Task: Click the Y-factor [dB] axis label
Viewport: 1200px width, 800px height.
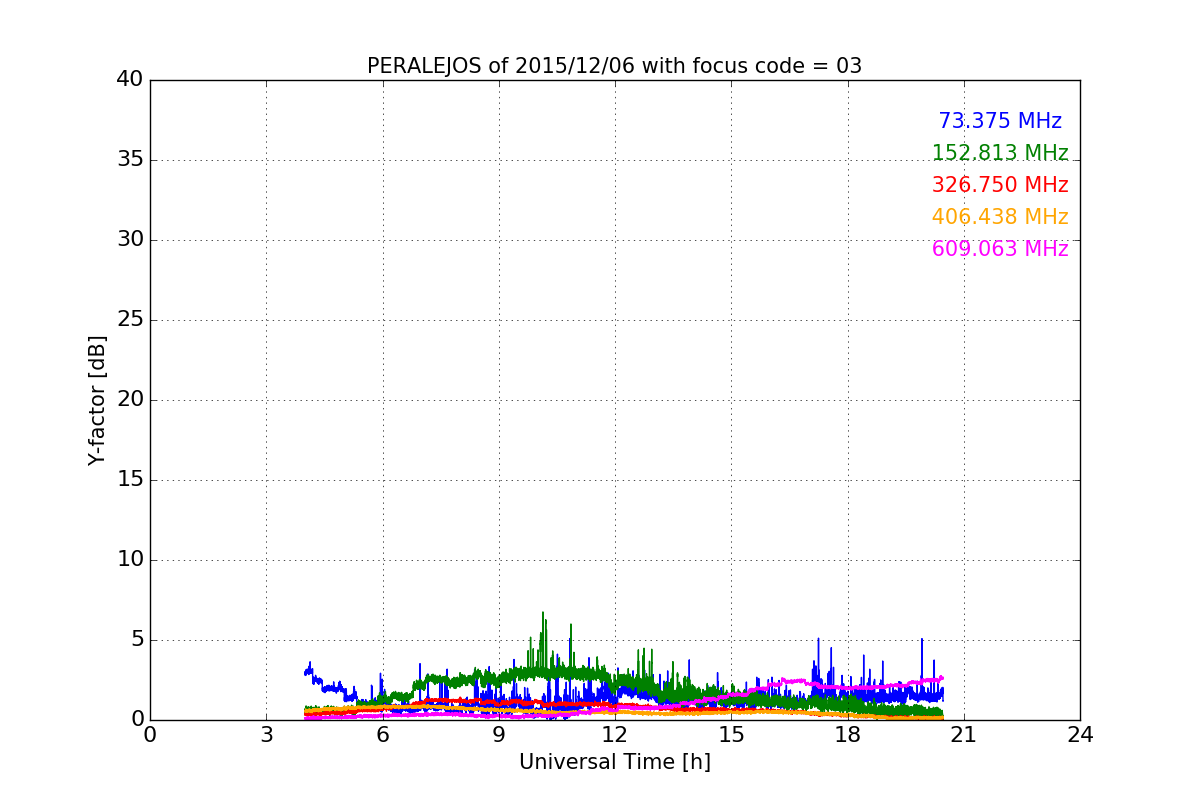Action: click(x=97, y=400)
